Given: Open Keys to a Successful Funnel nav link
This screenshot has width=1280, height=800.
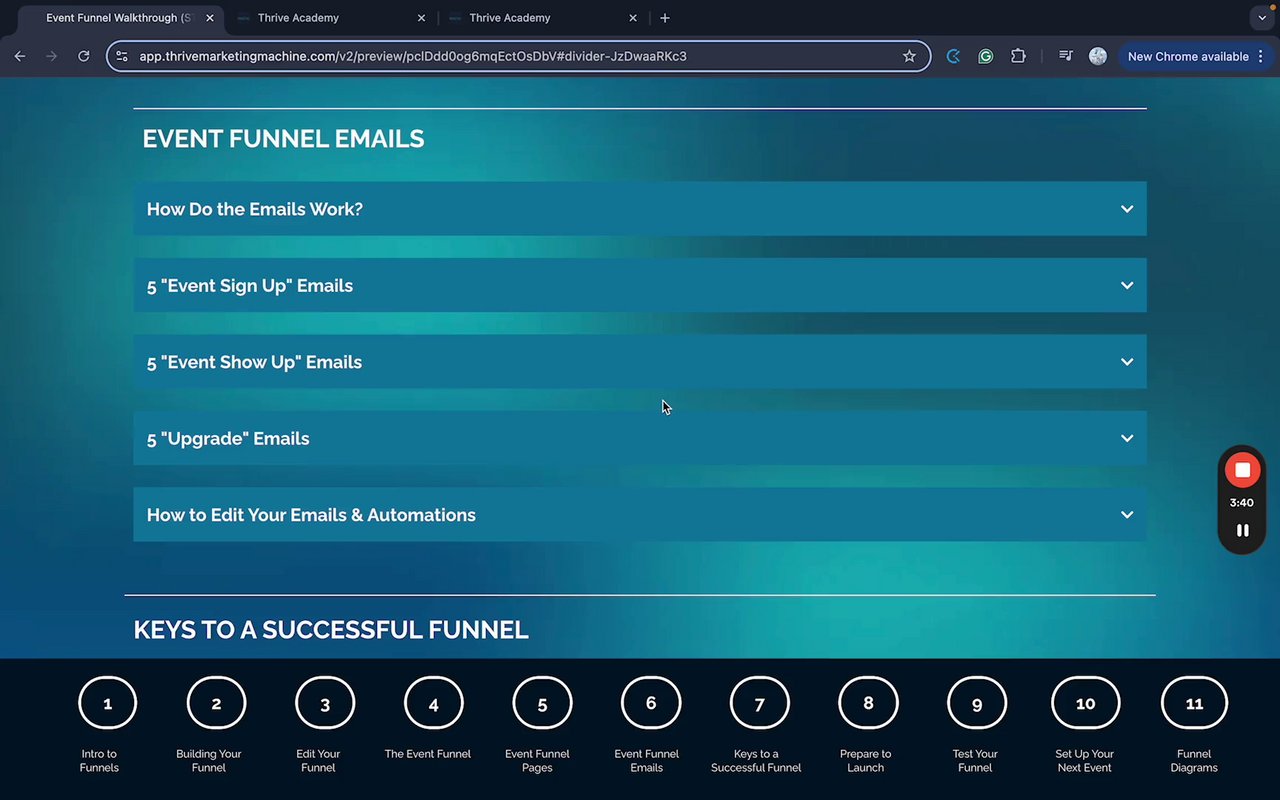Looking at the screenshot, I should coord(756,761).
